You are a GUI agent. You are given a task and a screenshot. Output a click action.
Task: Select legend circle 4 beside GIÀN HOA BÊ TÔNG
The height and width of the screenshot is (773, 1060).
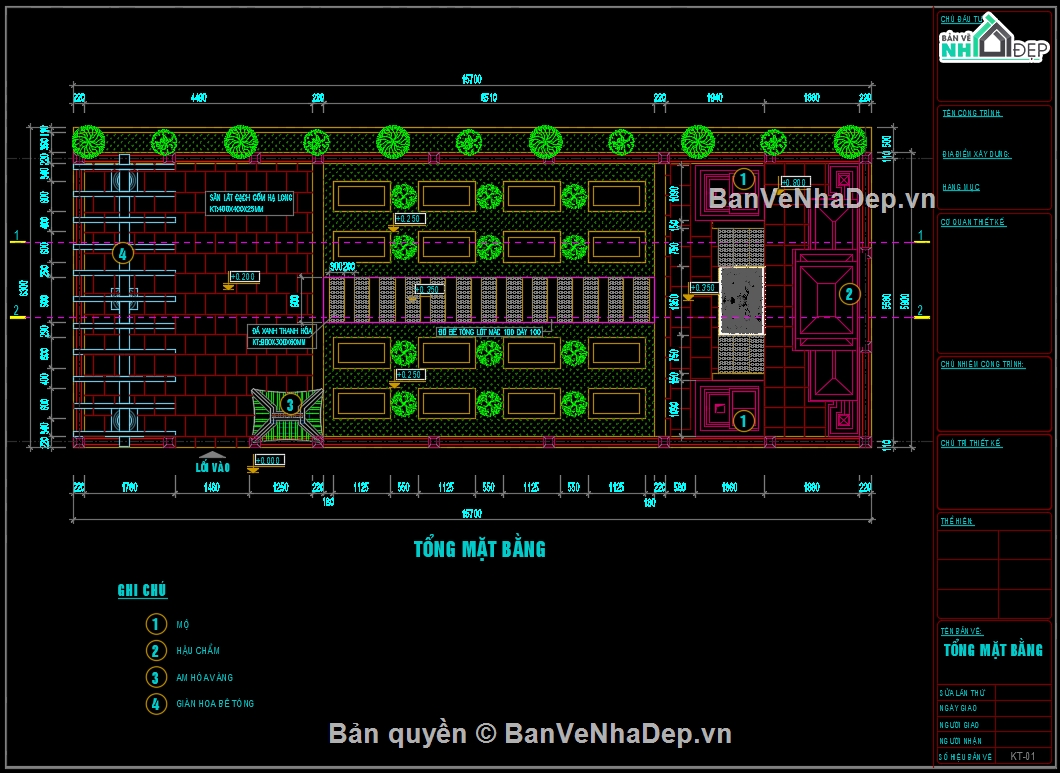pos(156,704)
